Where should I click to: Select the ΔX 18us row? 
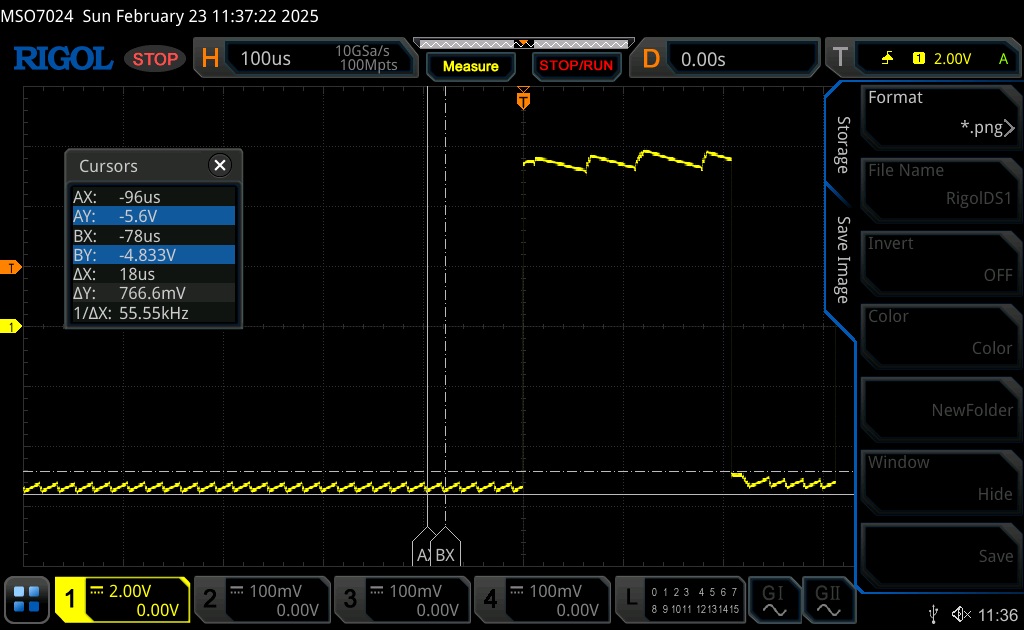click(x=153, y=274)
